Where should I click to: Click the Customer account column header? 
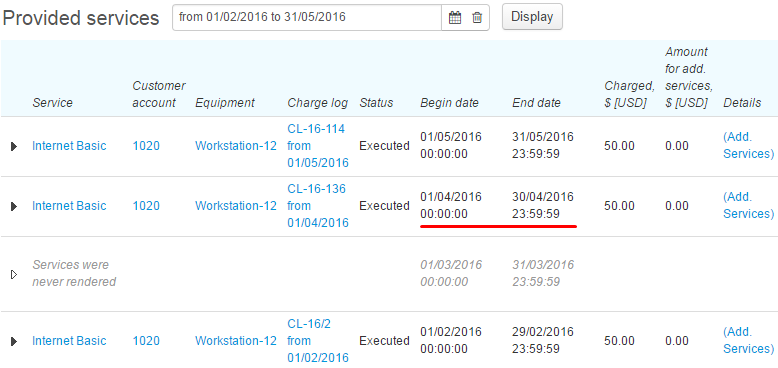[x=159, y=94]
